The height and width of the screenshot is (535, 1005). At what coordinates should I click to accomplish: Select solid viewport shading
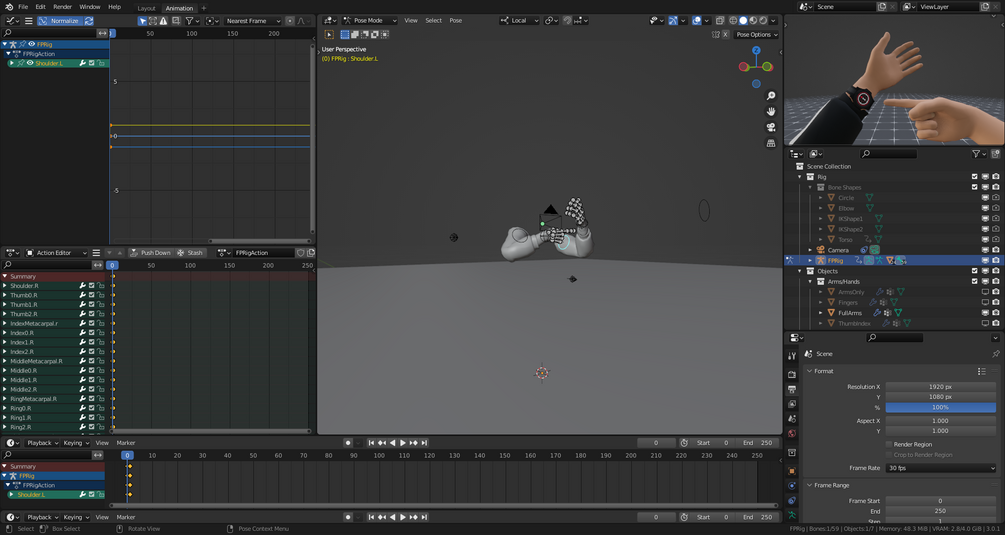(743, 21)
